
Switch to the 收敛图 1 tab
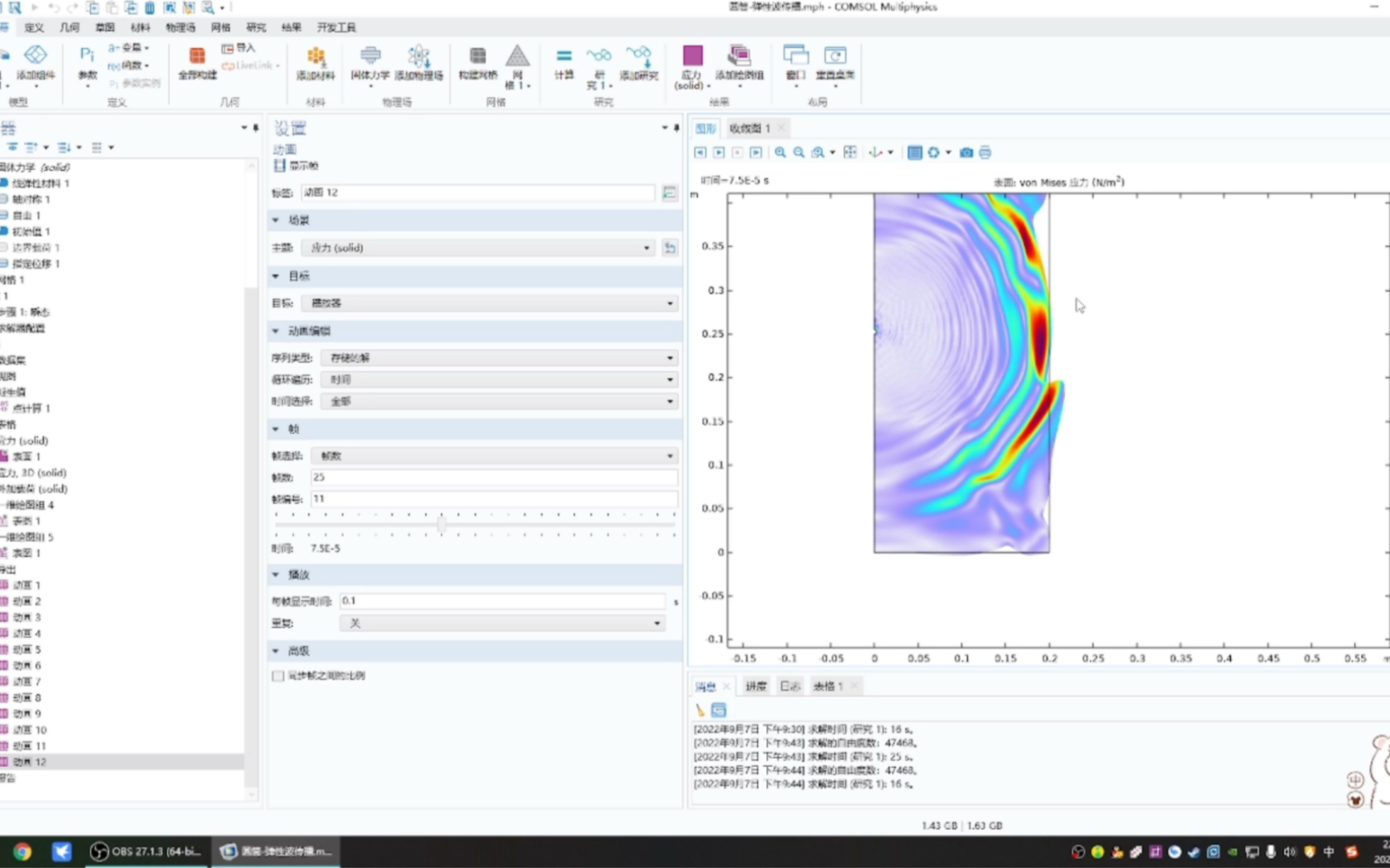tap(750, 128)
